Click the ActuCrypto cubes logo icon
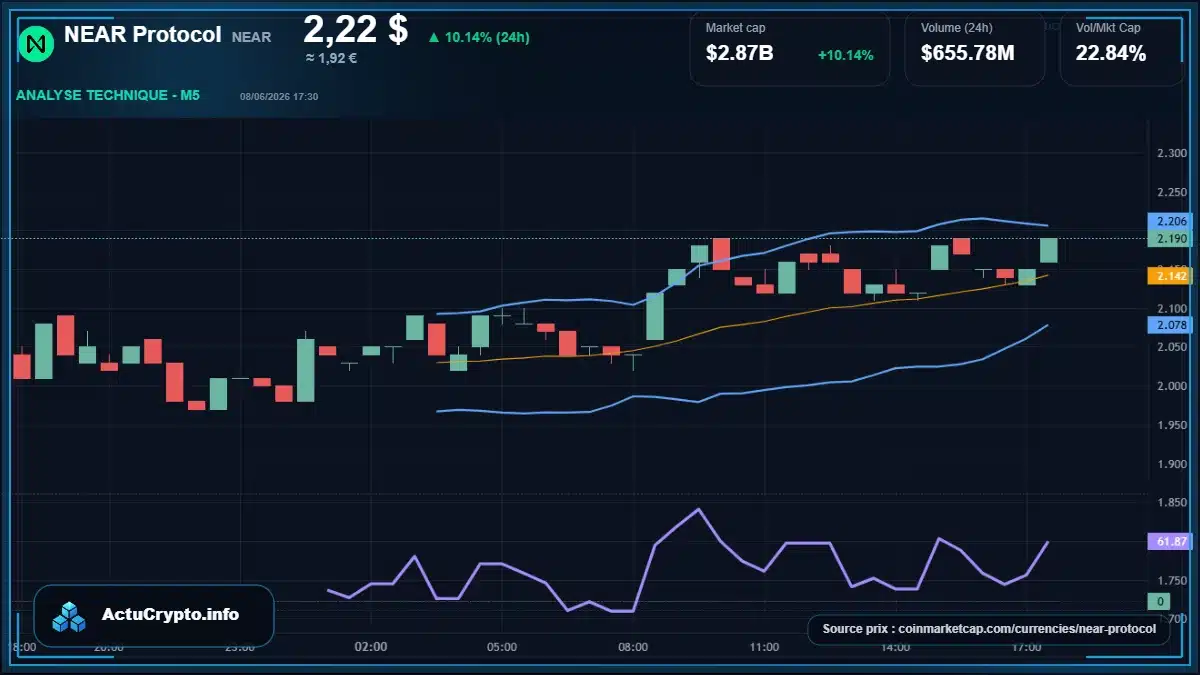 (70, 616)
